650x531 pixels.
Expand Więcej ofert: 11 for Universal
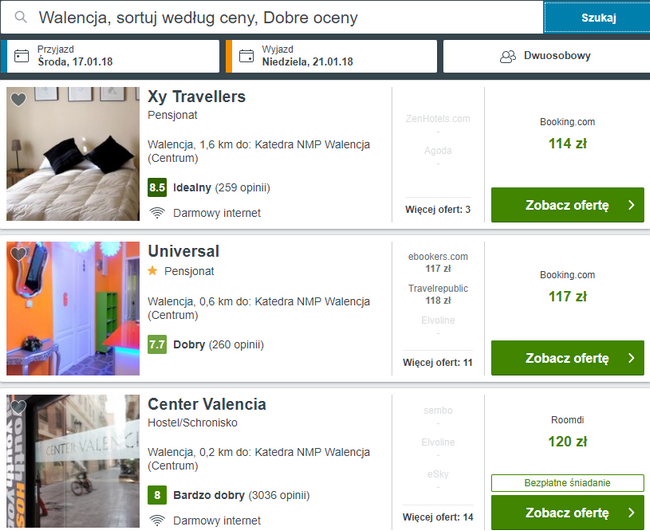coord(438,362)
